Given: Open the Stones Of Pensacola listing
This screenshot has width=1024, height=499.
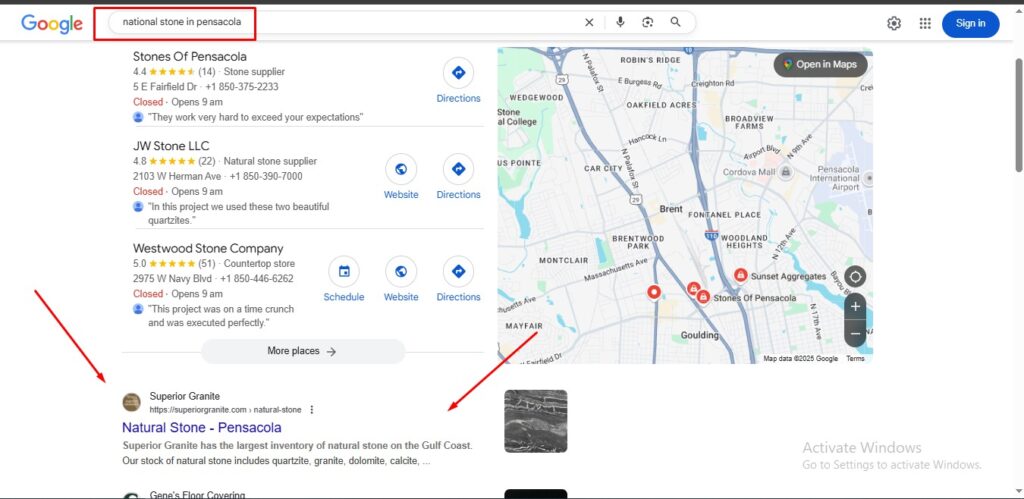Looking at the screenshot, I should click(189, 57).
